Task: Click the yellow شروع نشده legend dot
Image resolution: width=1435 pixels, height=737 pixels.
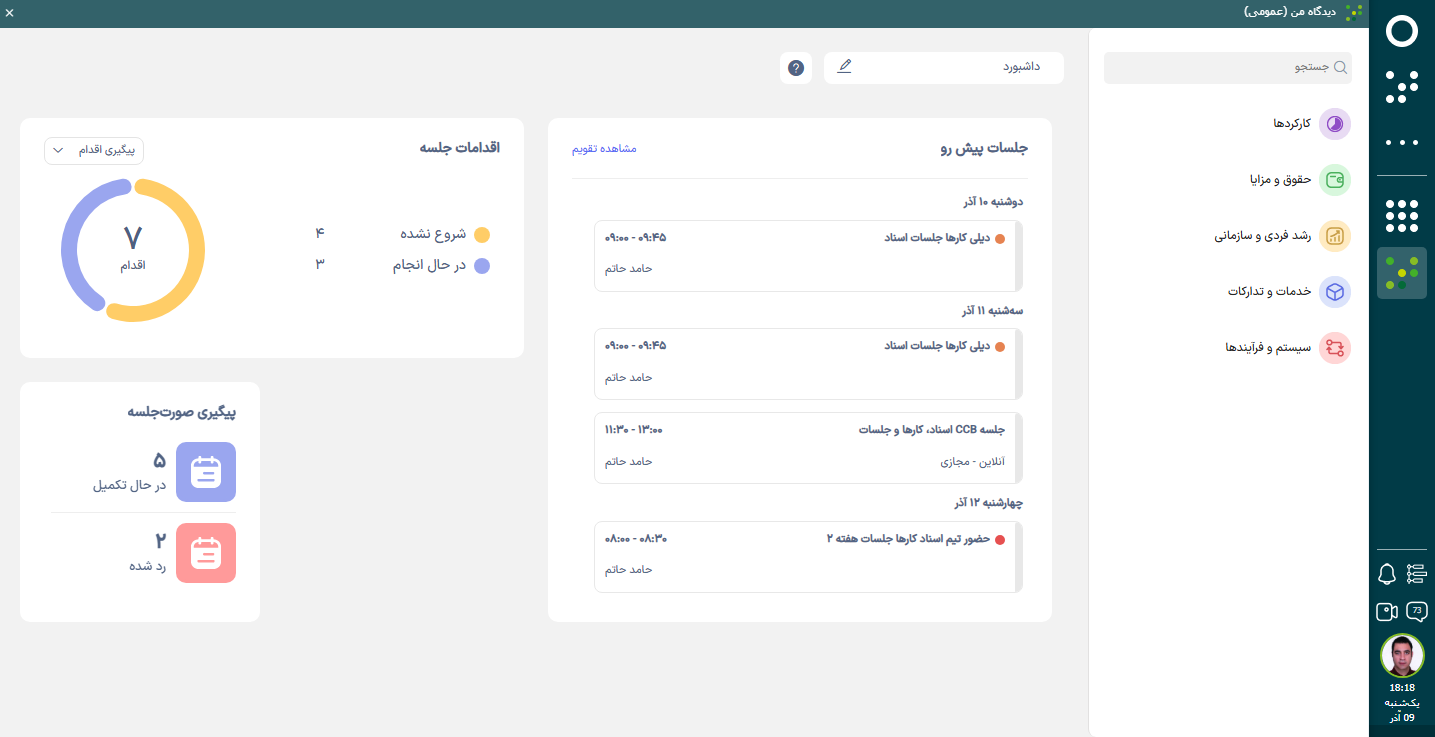Action: coord(482,235)
